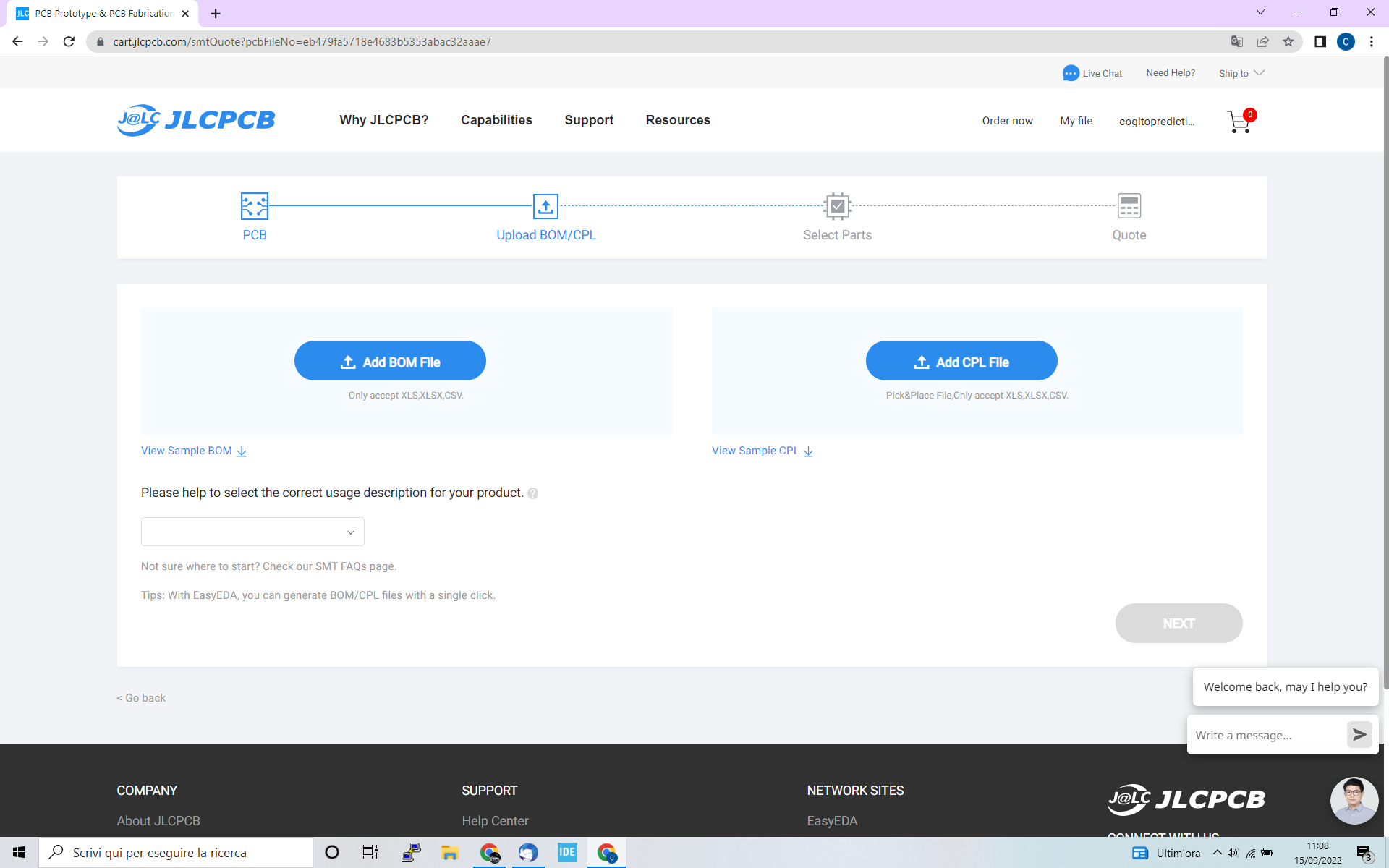This screenshot has width=1389, height=868.
Task: Click the Add CPL File button
Action: click(x=961, y=360)
